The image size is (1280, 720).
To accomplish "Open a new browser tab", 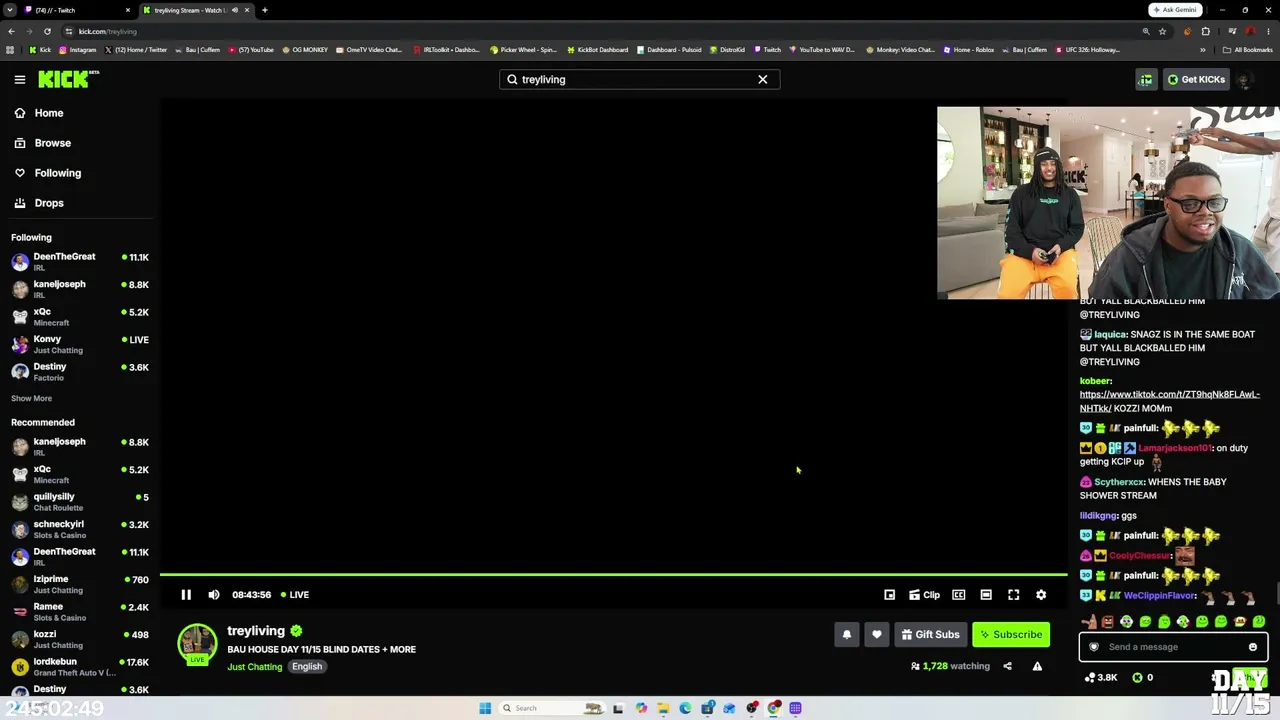I will point(265,10).
